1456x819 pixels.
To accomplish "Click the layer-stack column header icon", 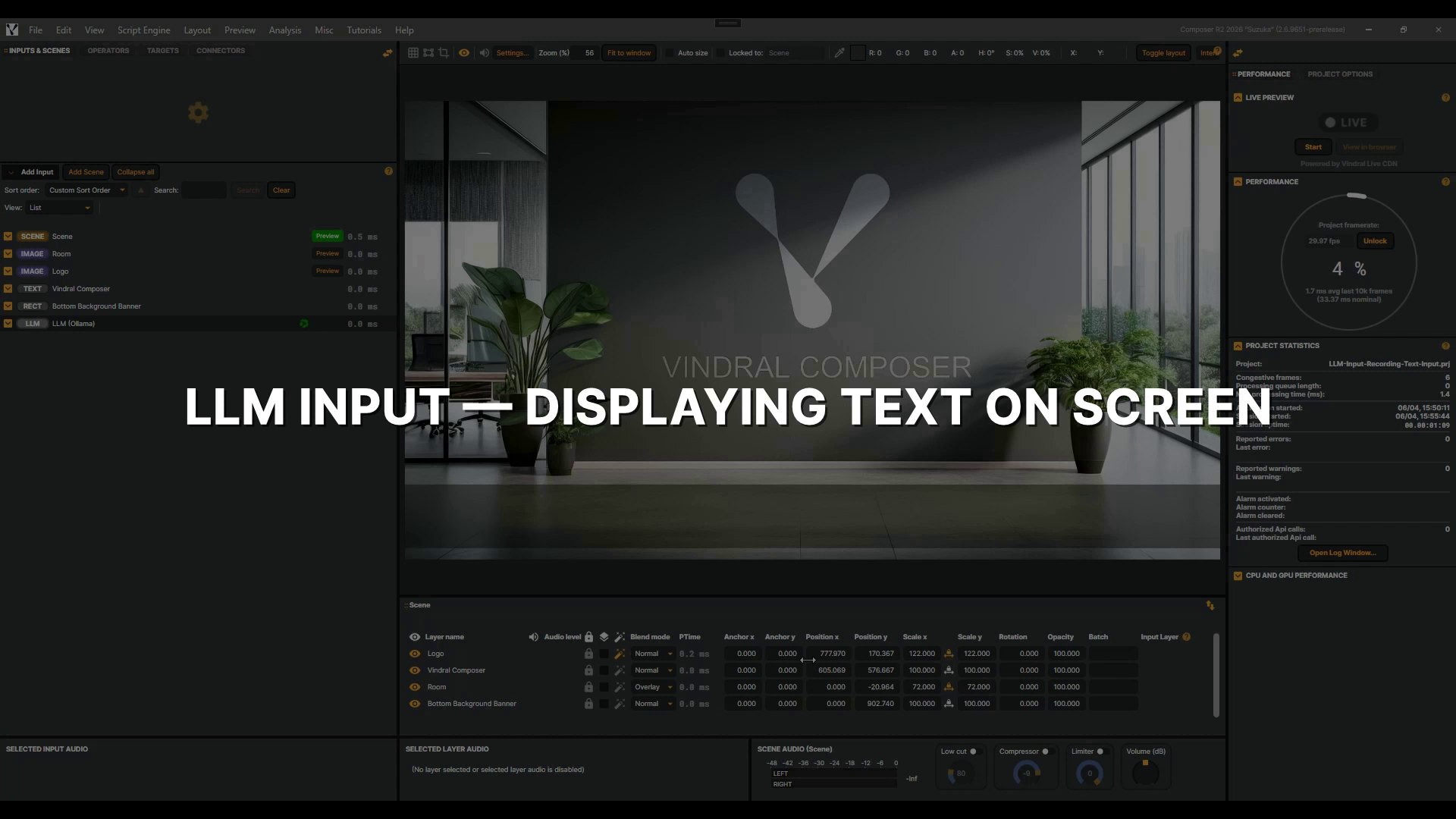I will click(604, 637).
